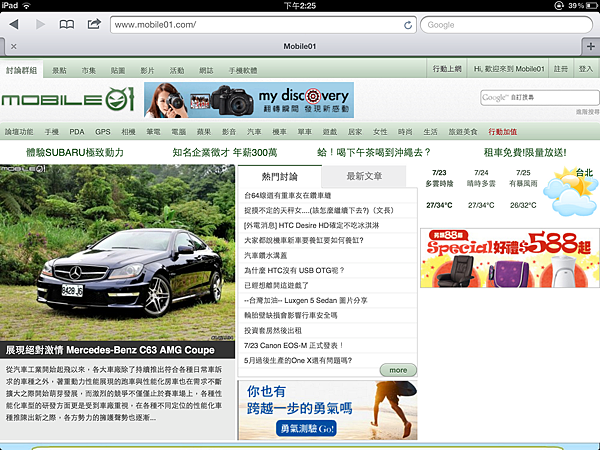
Task: Open the 電腦 category
Action: [x=179, y=132]
